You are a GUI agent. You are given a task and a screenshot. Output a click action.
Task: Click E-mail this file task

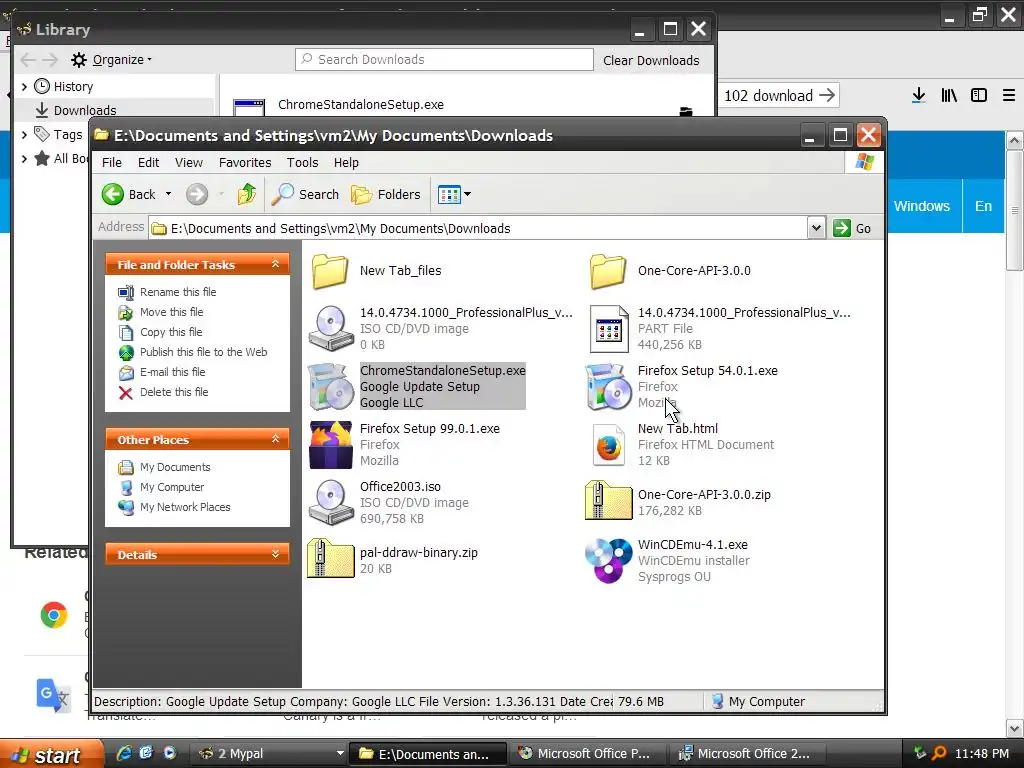(172, 372)
